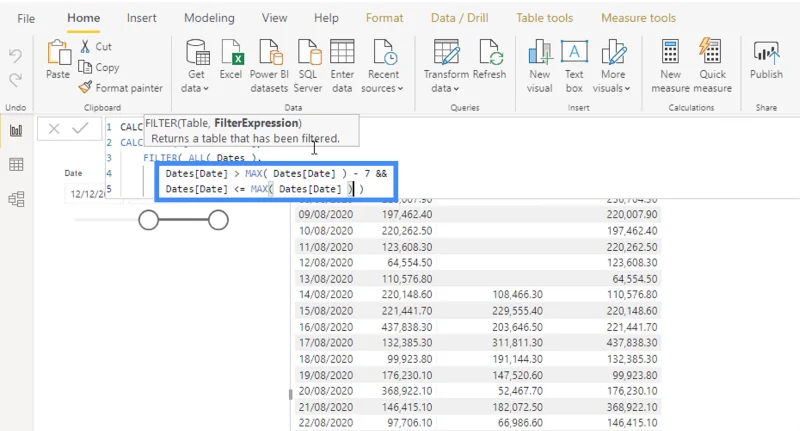The height and width of the screenshot is (431, 800).
Task: Open the Transform data dropdown
Action: point(446,66)
